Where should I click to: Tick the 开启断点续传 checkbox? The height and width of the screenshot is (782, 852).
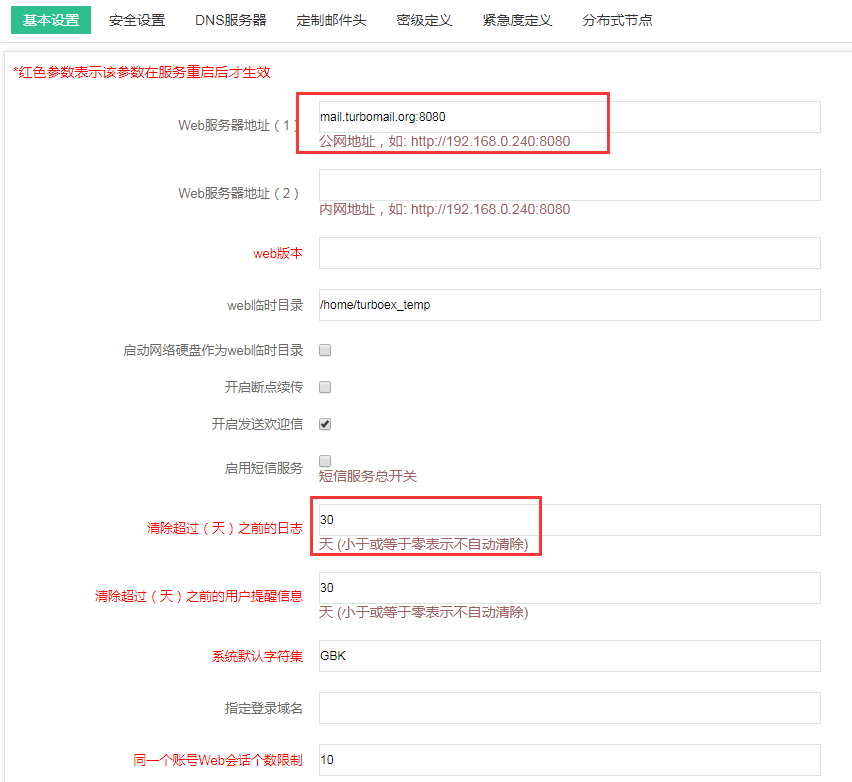[325, 387]
